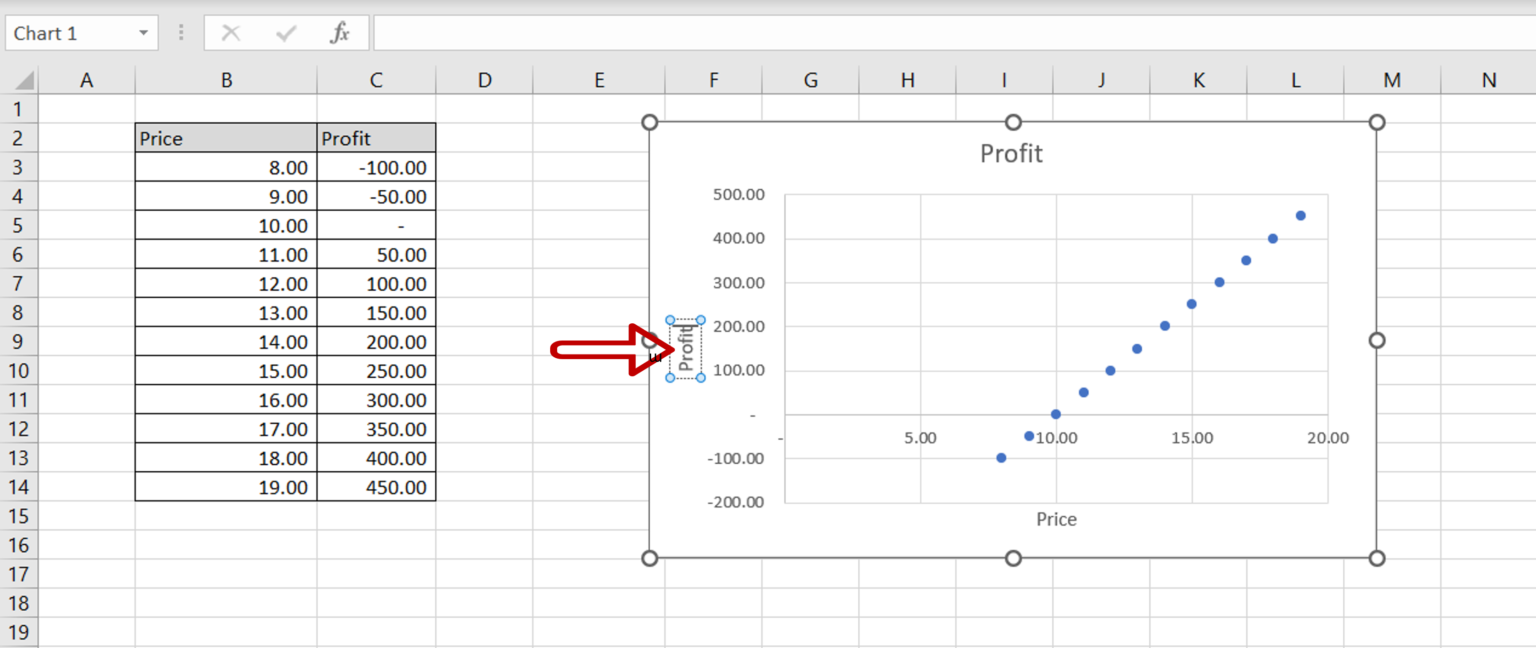Click inside the Name Box showing Chart 1
The image size is (1536, 648).
(x=60, y=32)
